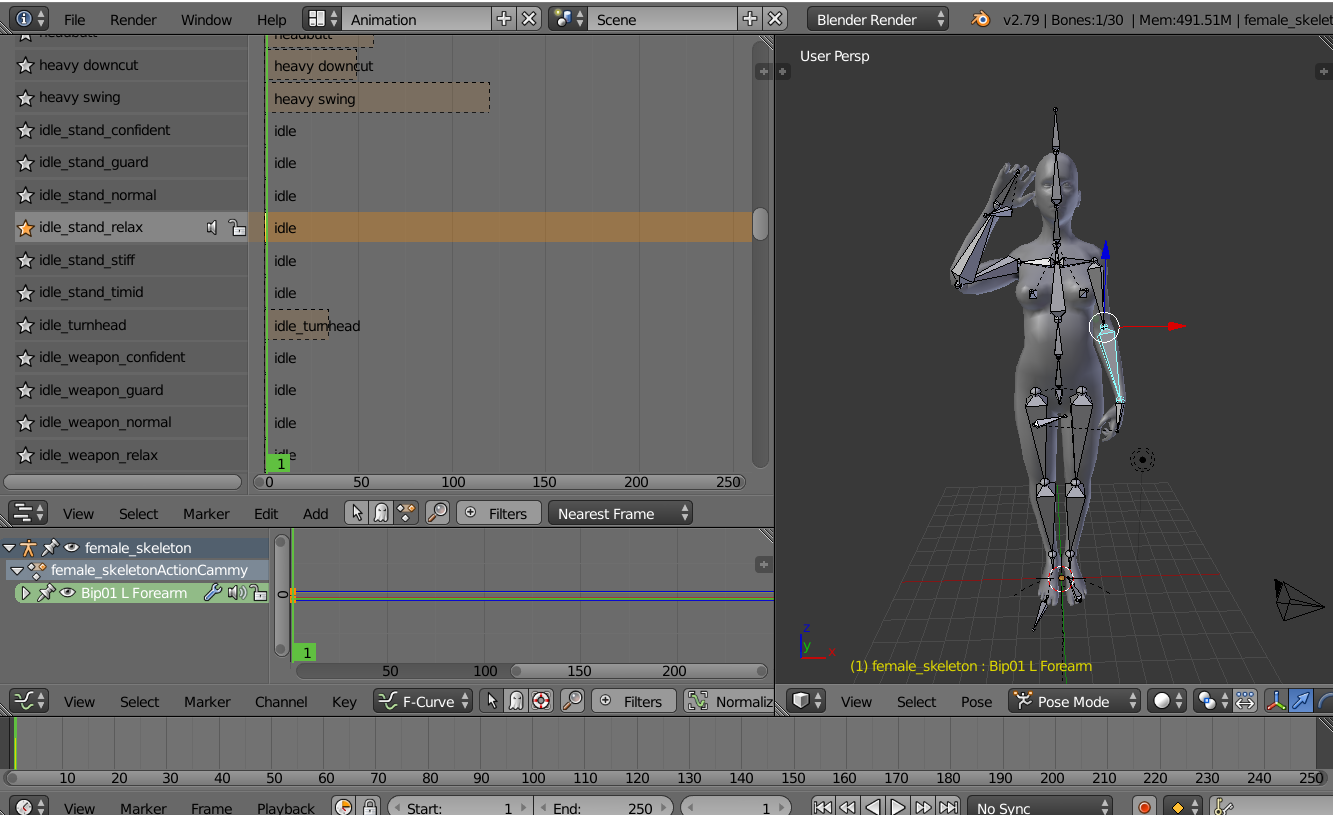Mute the idle_stand_relax track speaker icon
Screen dimensions: 1333x815
[x=212, y=228]
